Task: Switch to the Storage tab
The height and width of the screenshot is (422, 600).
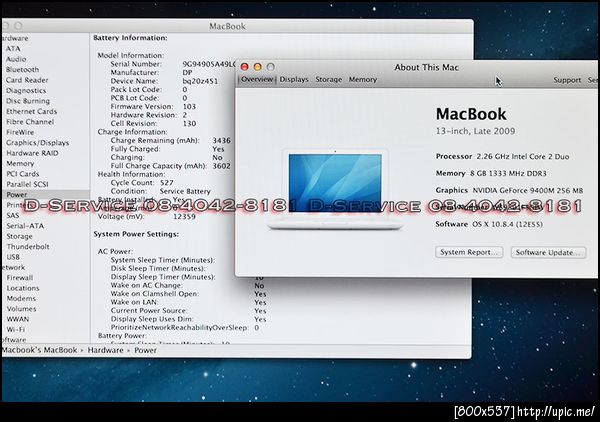Action: 328,79
